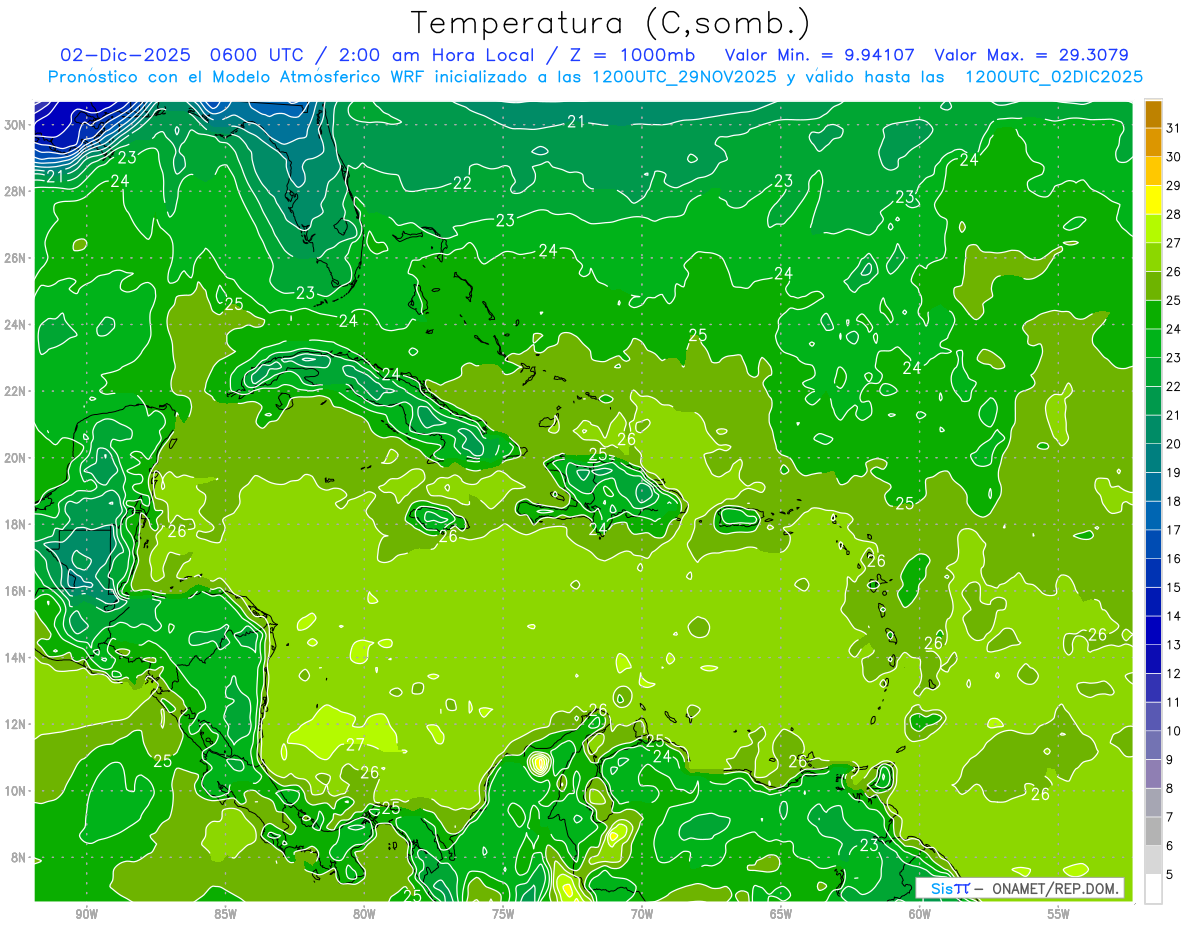Click the "8N" latitude axis label

[20, 857]
